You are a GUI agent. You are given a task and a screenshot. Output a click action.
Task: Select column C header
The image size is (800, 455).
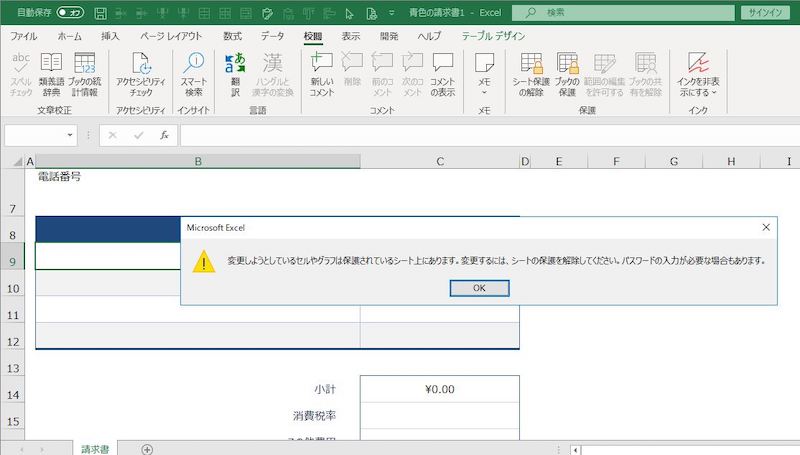click(x=440, y=162)
